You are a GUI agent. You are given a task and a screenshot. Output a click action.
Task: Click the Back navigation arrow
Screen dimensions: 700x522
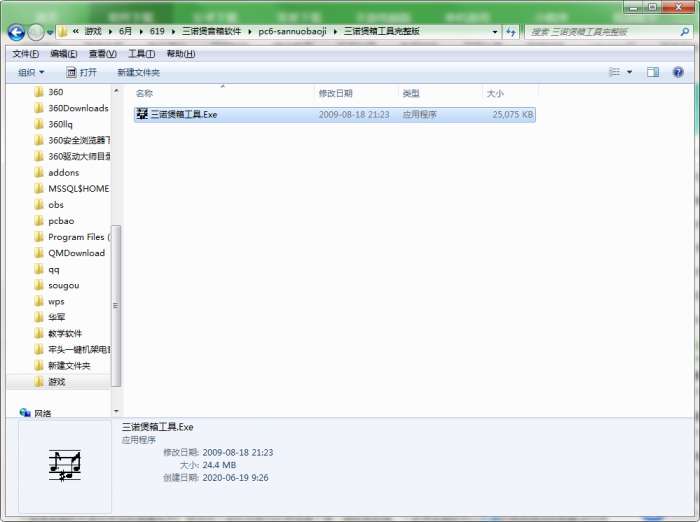click(x=16, y=32)
